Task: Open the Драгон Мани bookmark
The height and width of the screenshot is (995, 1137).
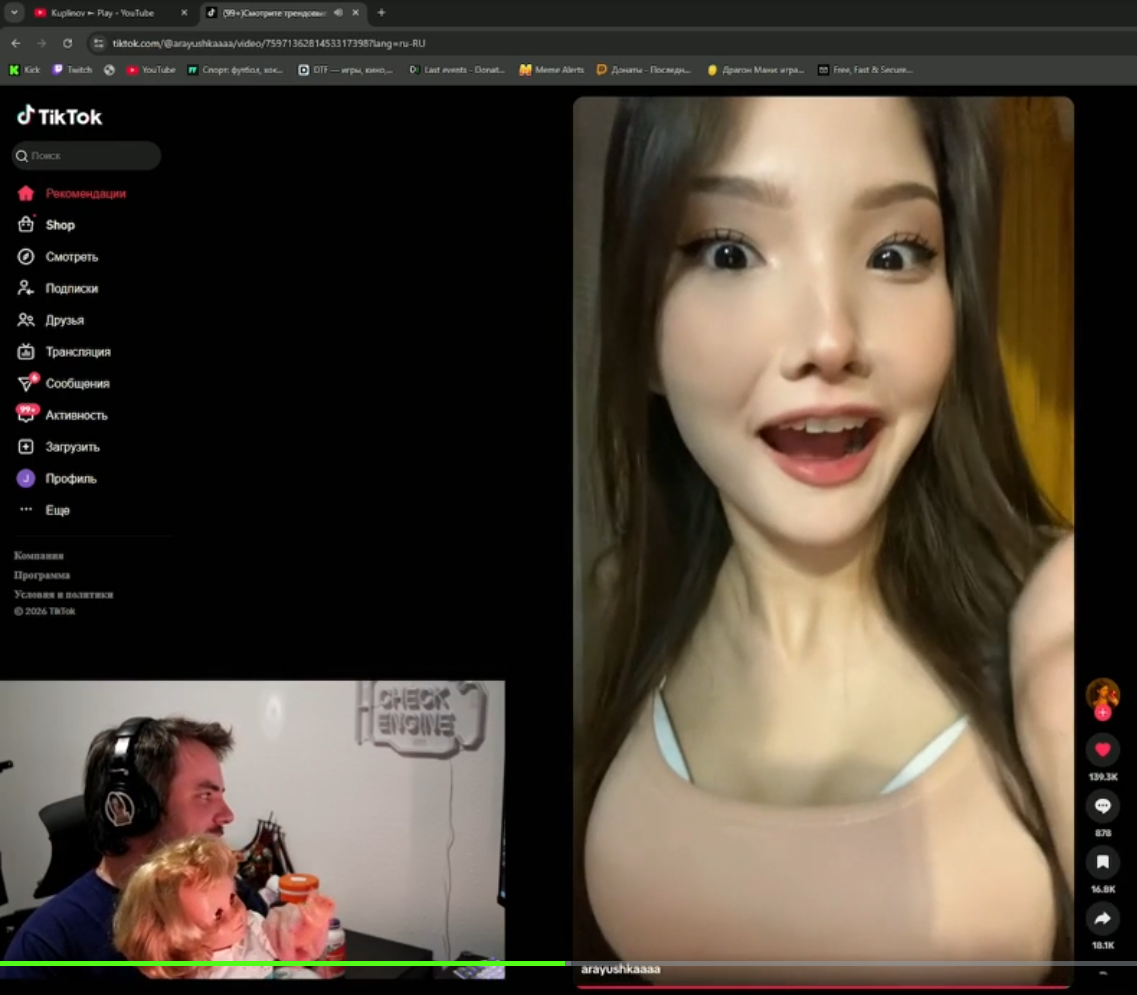Action: (756, 70)
